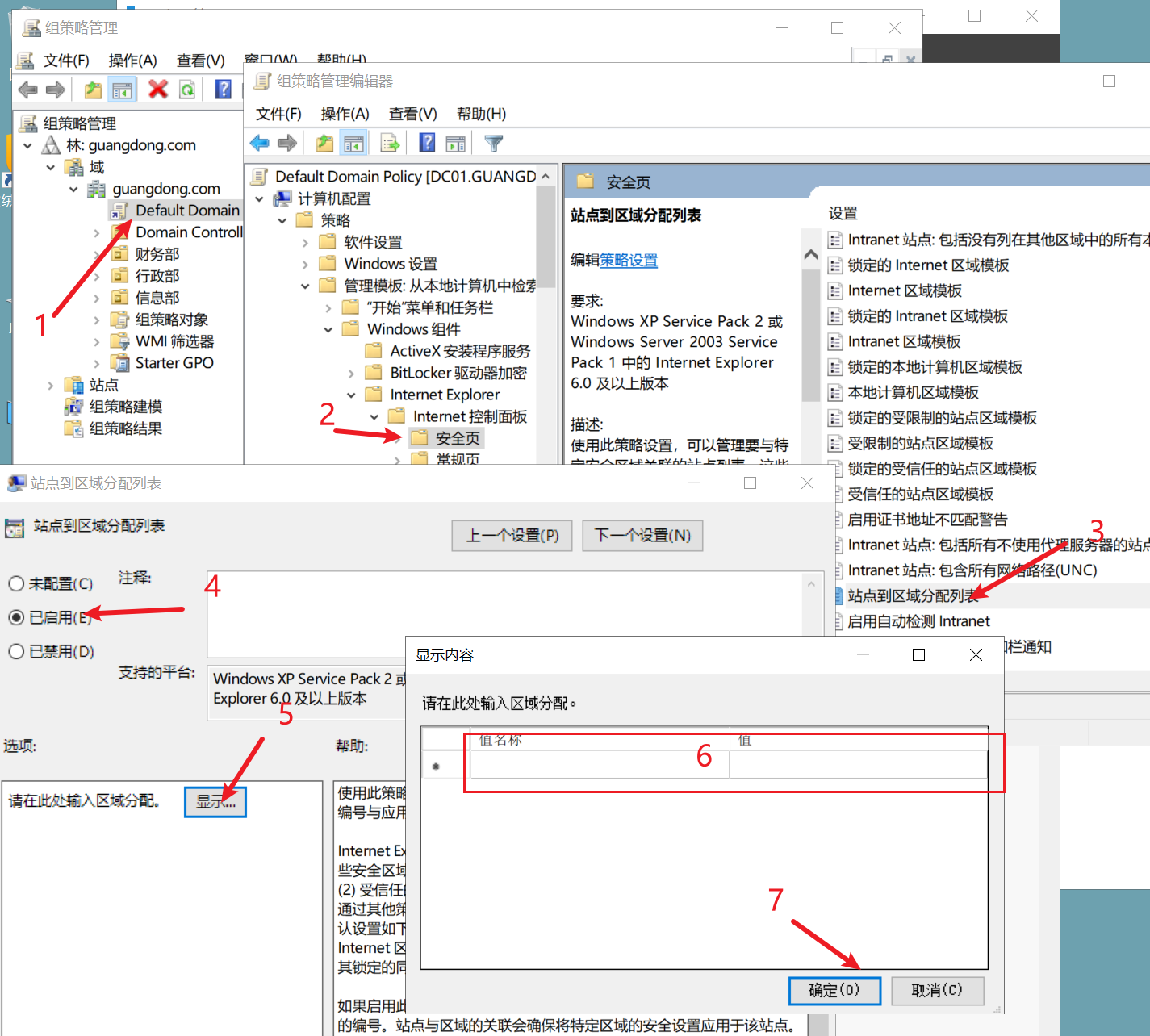This screenshot has height=1036, width=1150.
Task: Collapse the Internet Explorer node
Action: click(351, 395)
